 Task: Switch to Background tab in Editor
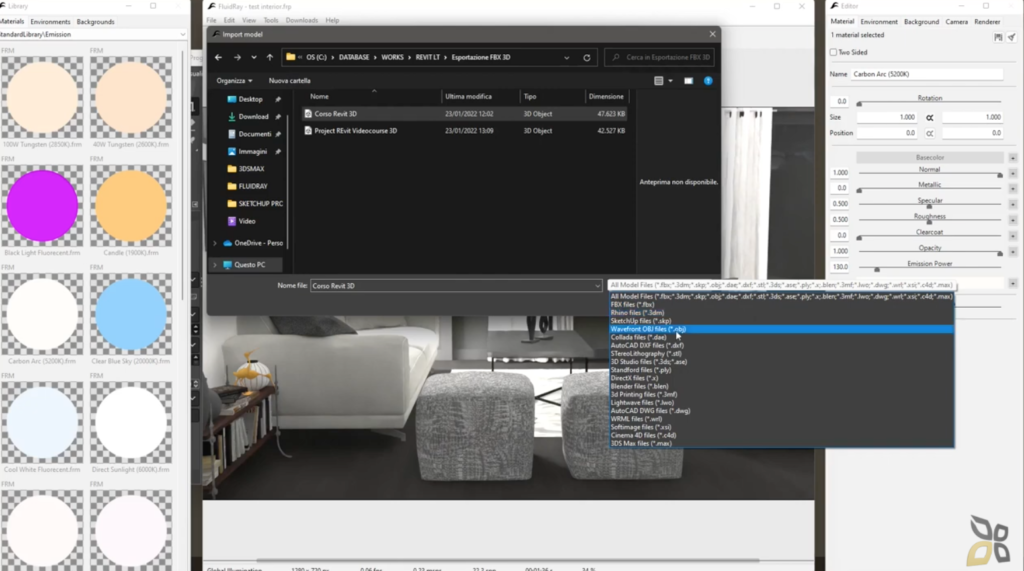(x=921, y=22)
